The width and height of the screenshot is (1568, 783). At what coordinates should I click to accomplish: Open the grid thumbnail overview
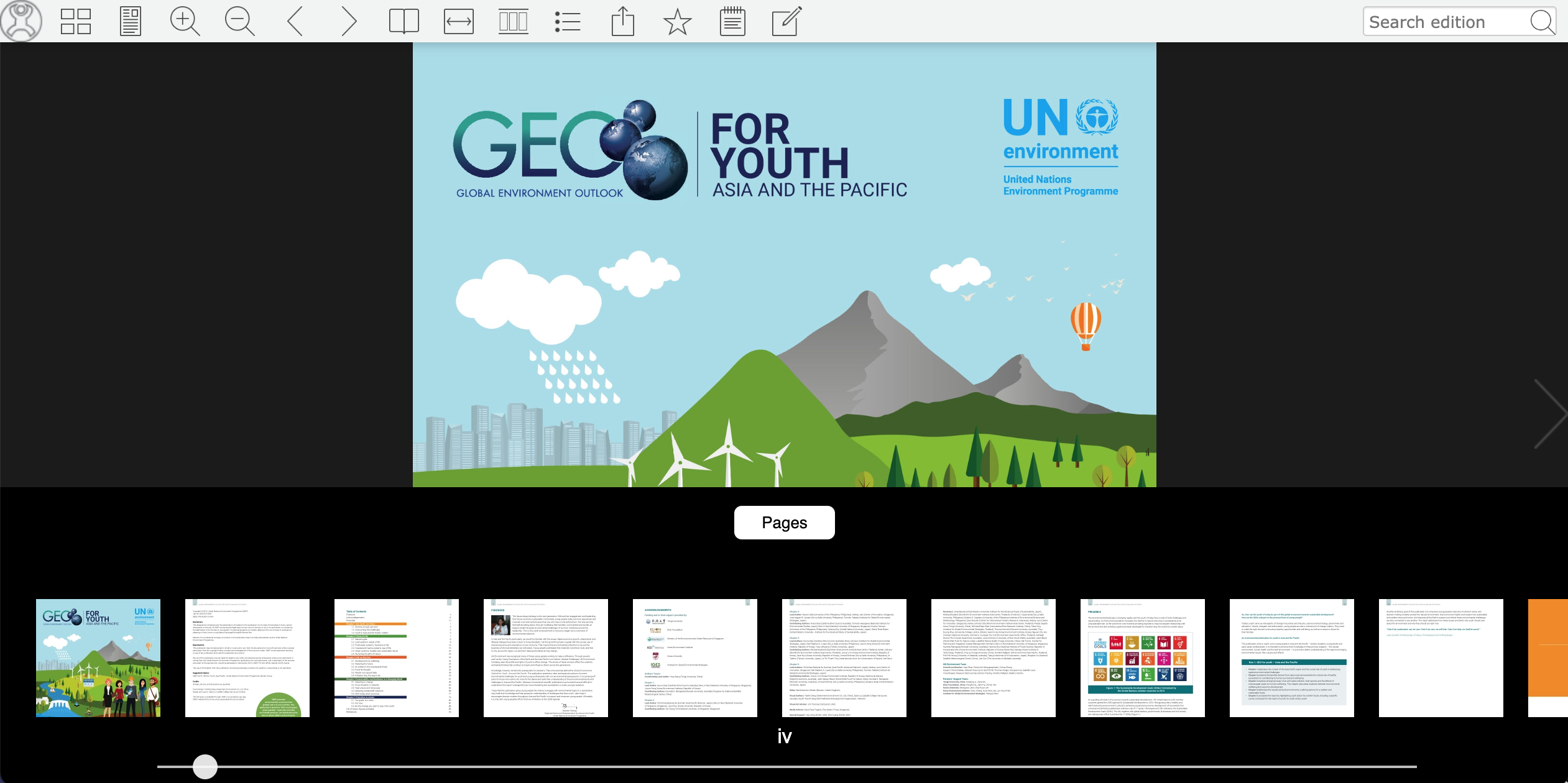coord(75,21)
